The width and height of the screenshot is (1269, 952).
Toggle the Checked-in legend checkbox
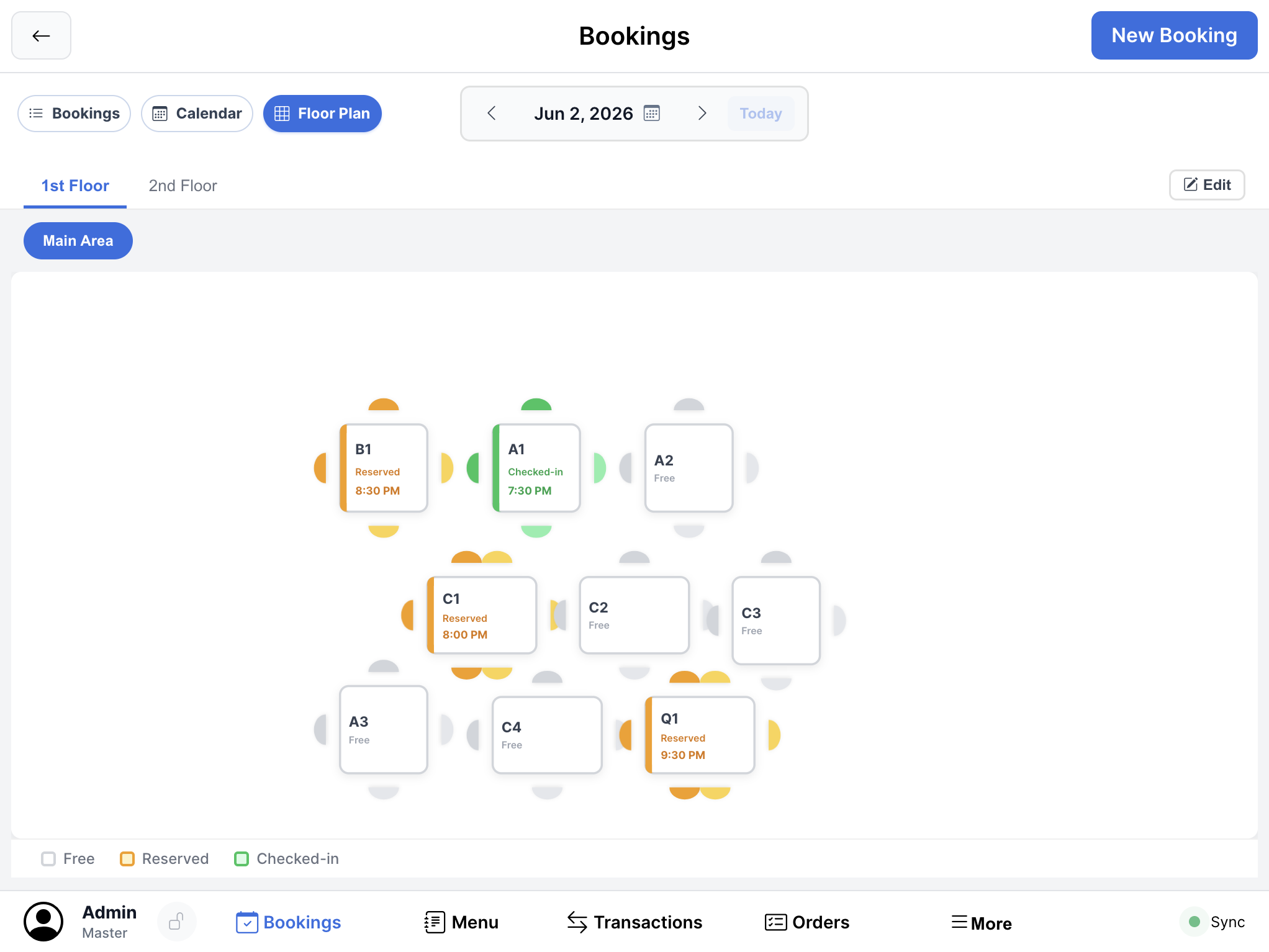pos(242,859)
